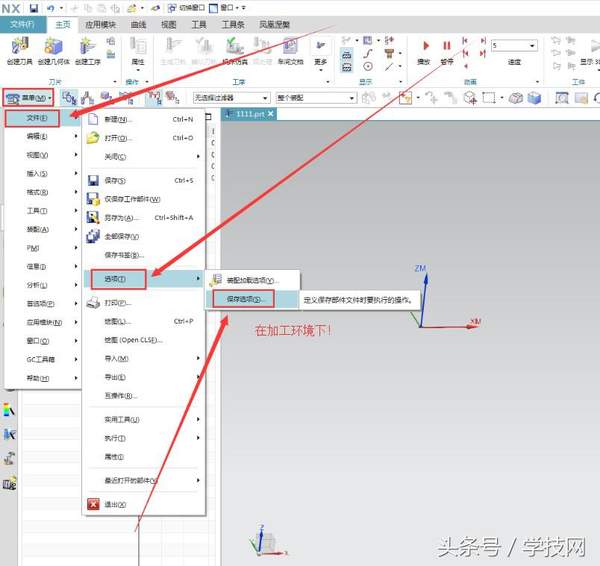Choose Plot (Open CLSF) entry
The image size is (600, 566).
pos(143,340)
